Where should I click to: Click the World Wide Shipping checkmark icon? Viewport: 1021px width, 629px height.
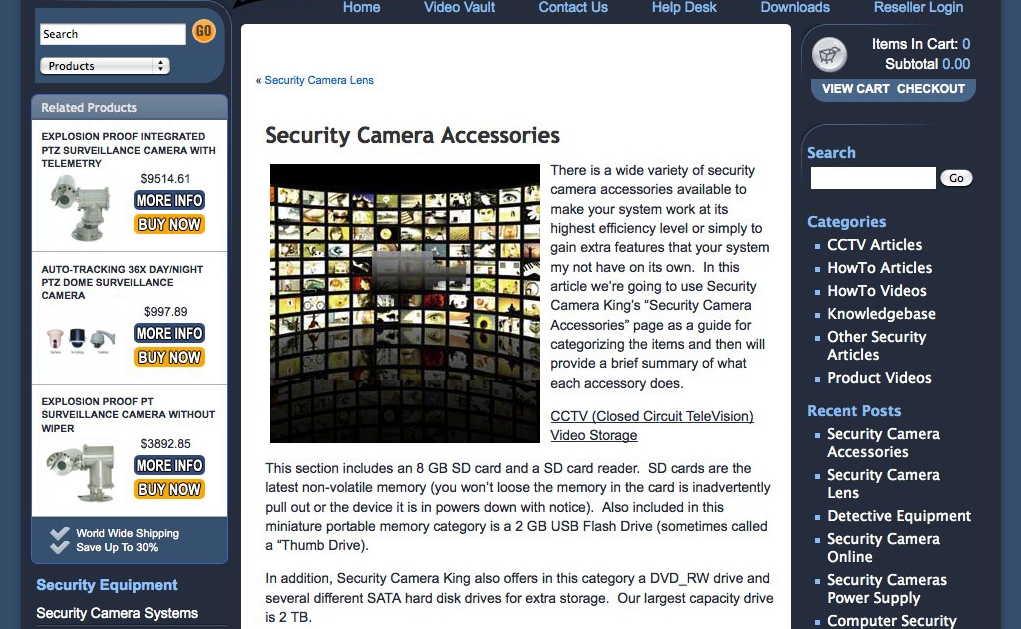59,540
